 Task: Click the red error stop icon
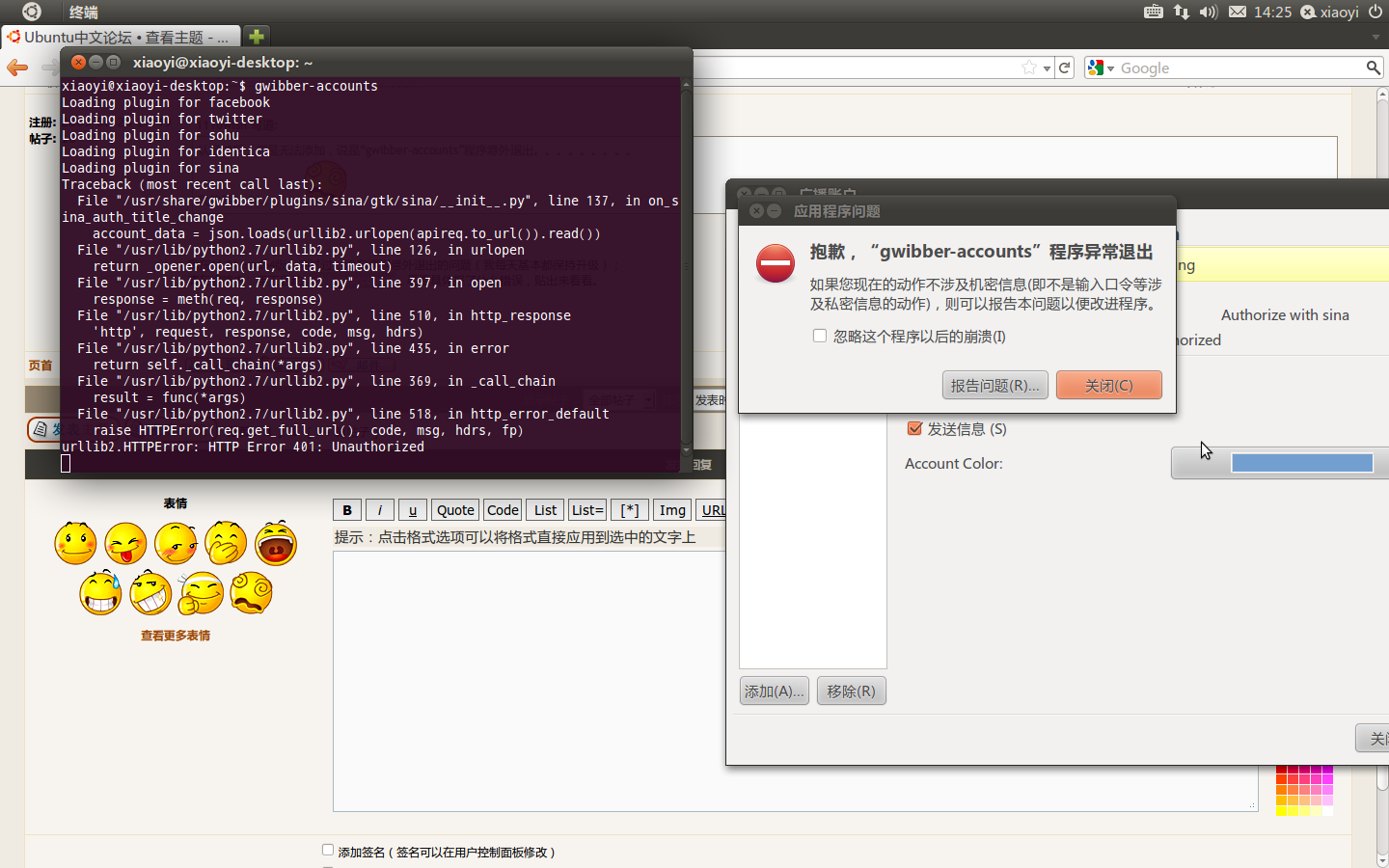tap(776, 263)
